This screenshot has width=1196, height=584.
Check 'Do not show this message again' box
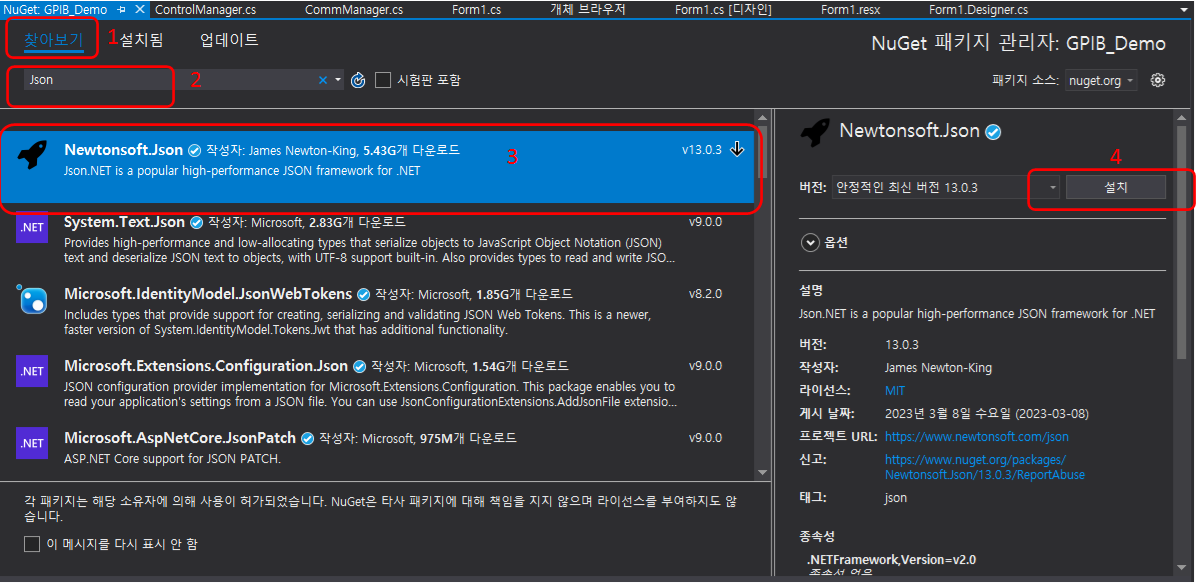point(32,544)
